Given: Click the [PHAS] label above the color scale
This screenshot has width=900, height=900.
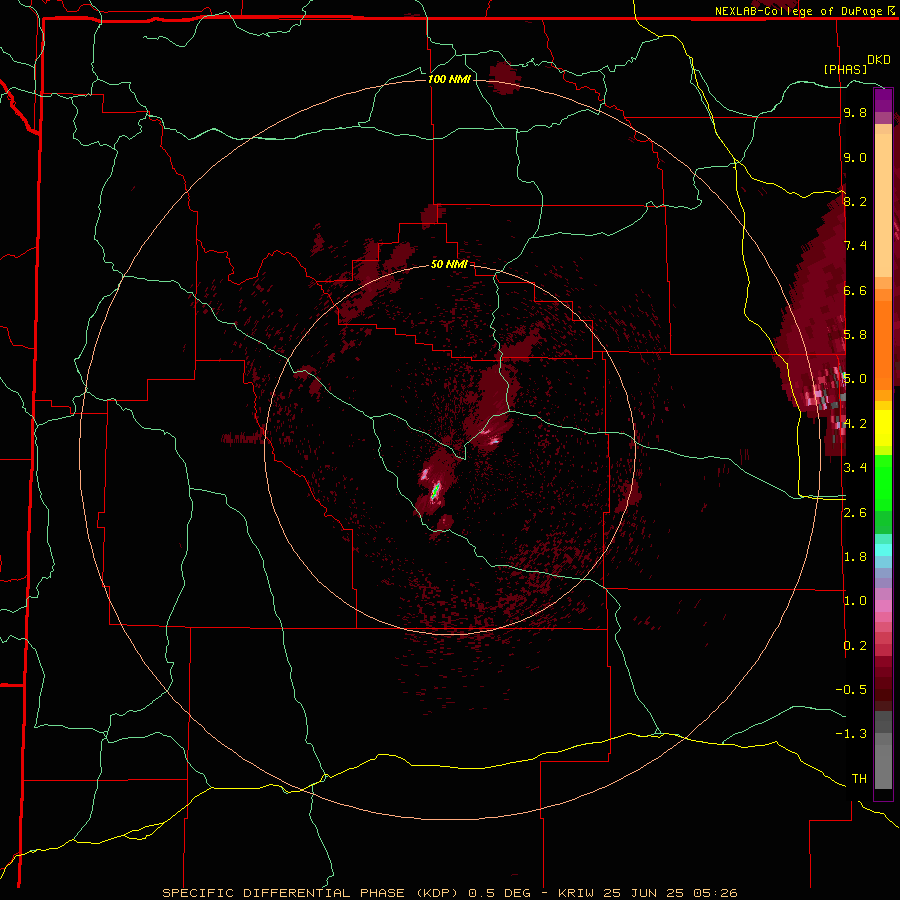Looking at the screenshot, I should coord(845,69).
